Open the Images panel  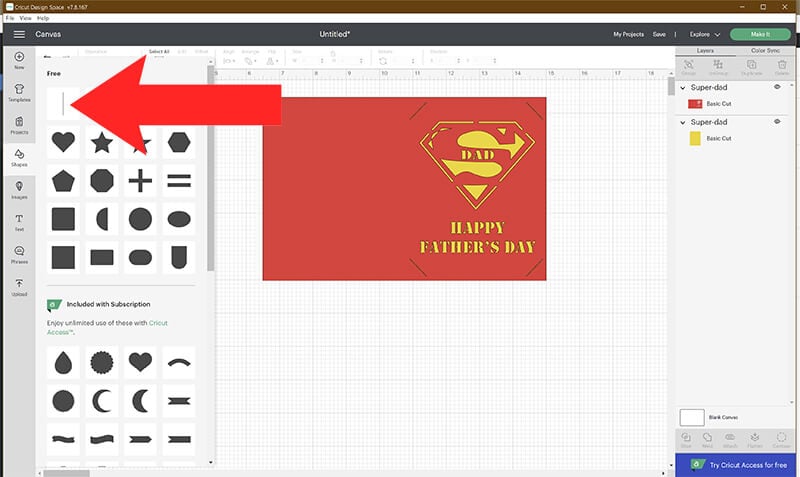[x=19, y=190]
